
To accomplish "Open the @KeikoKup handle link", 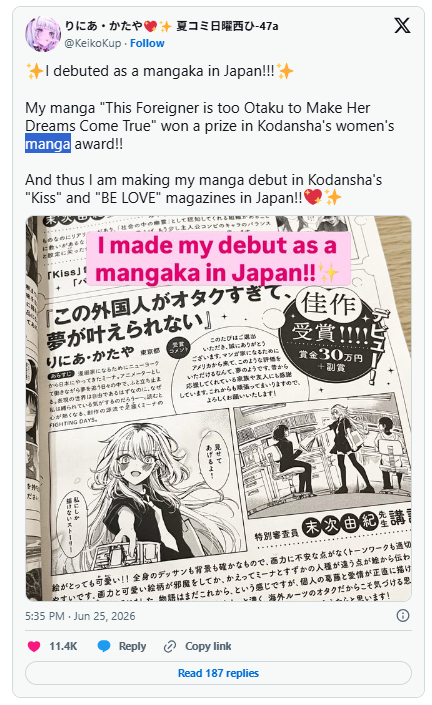I will point(93,43).
